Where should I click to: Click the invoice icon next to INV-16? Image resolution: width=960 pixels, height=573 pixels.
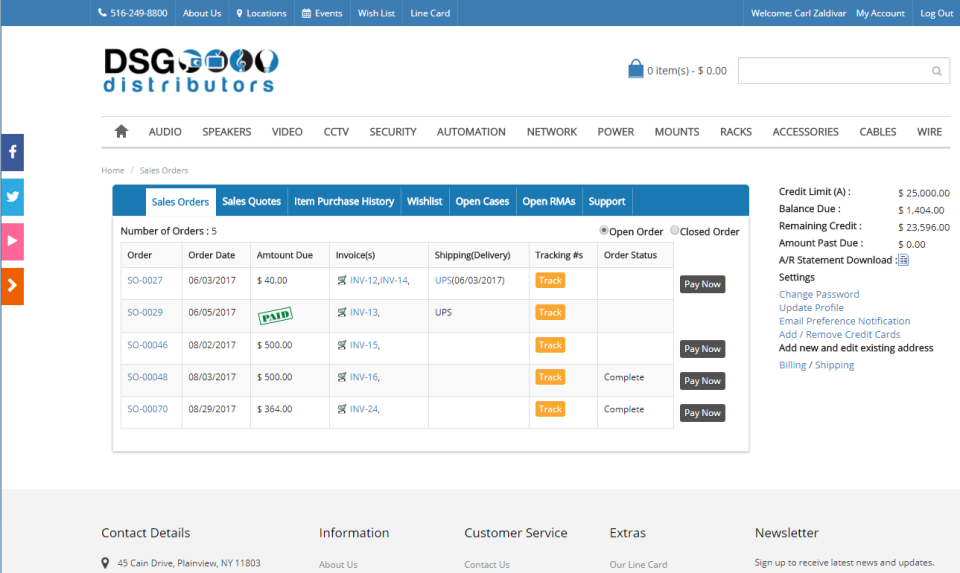coord(342,377)
